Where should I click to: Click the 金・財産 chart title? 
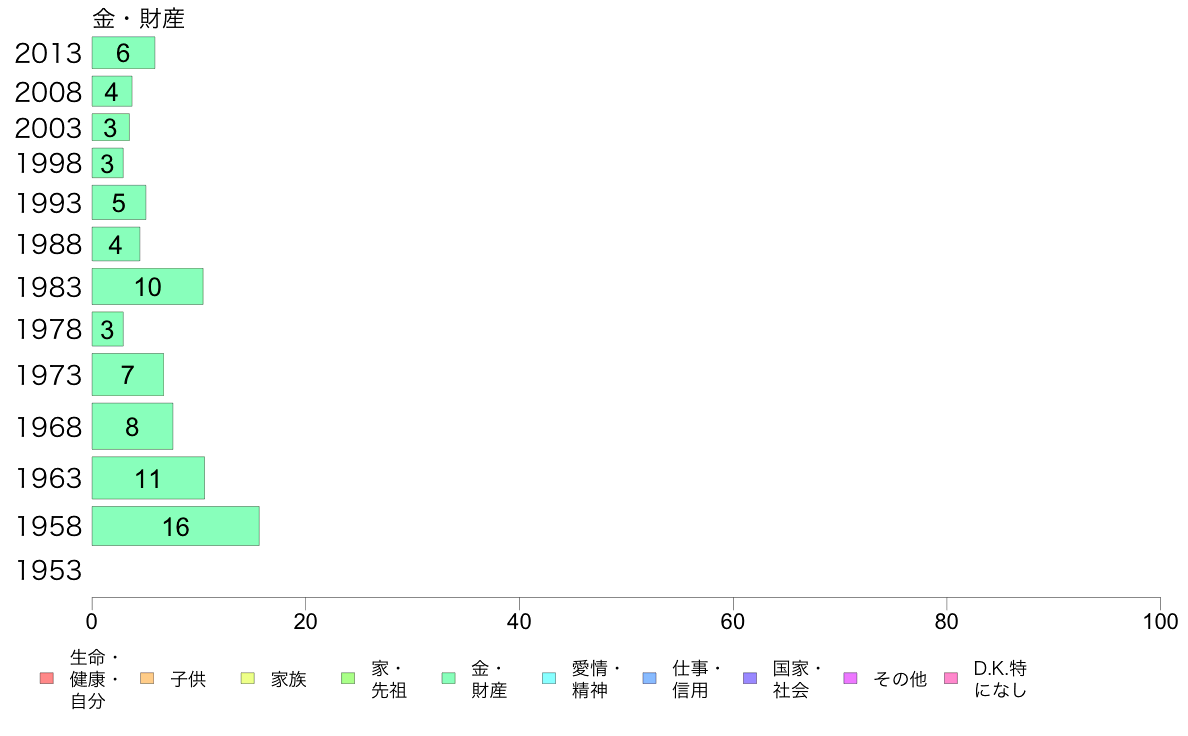tap(139, 18)
